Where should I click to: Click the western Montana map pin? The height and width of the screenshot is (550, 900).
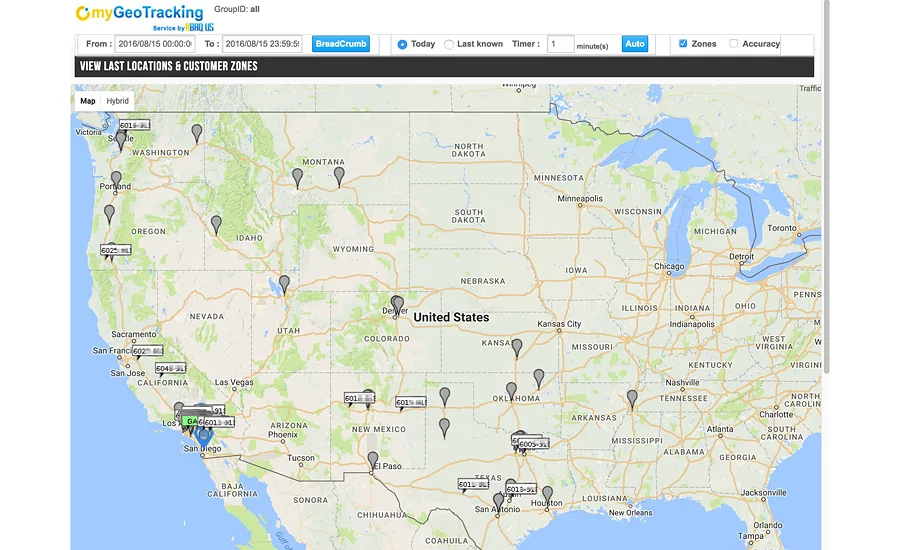[297, 178]
